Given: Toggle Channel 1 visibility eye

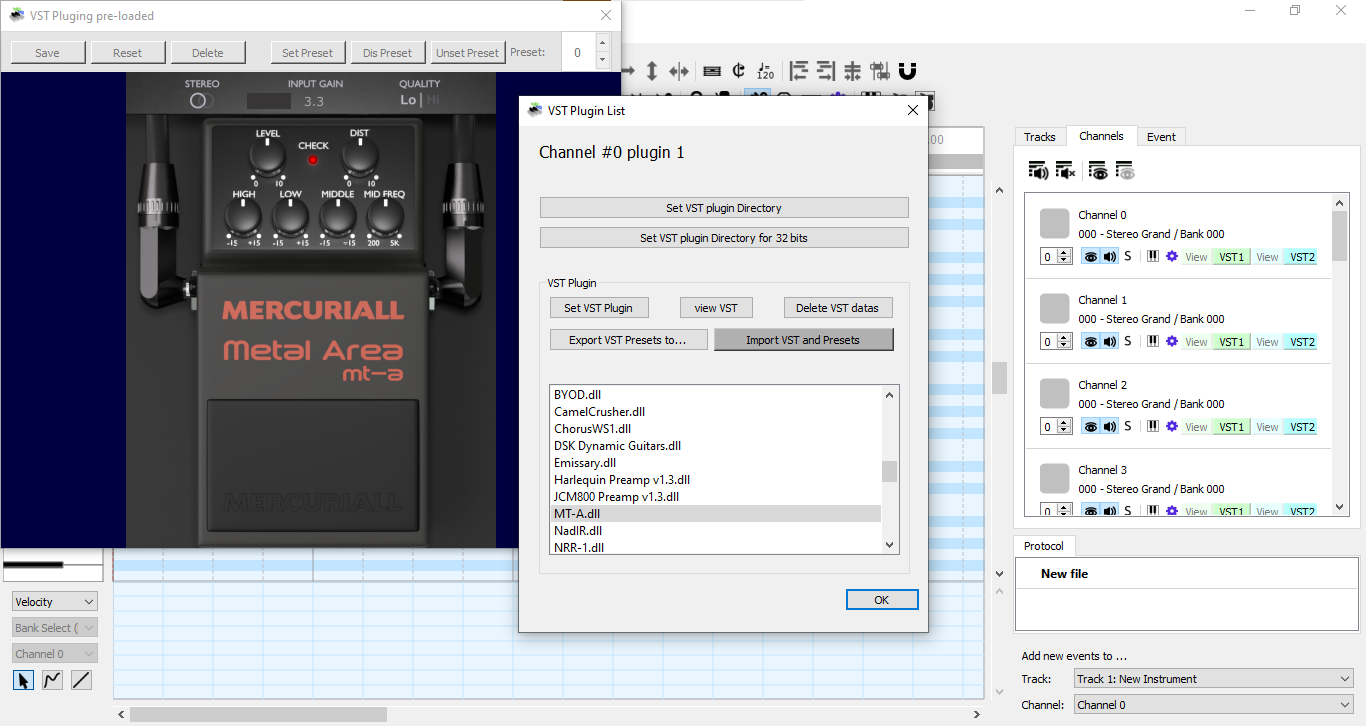Looking at the screenshot, I should click(1091, 342).
